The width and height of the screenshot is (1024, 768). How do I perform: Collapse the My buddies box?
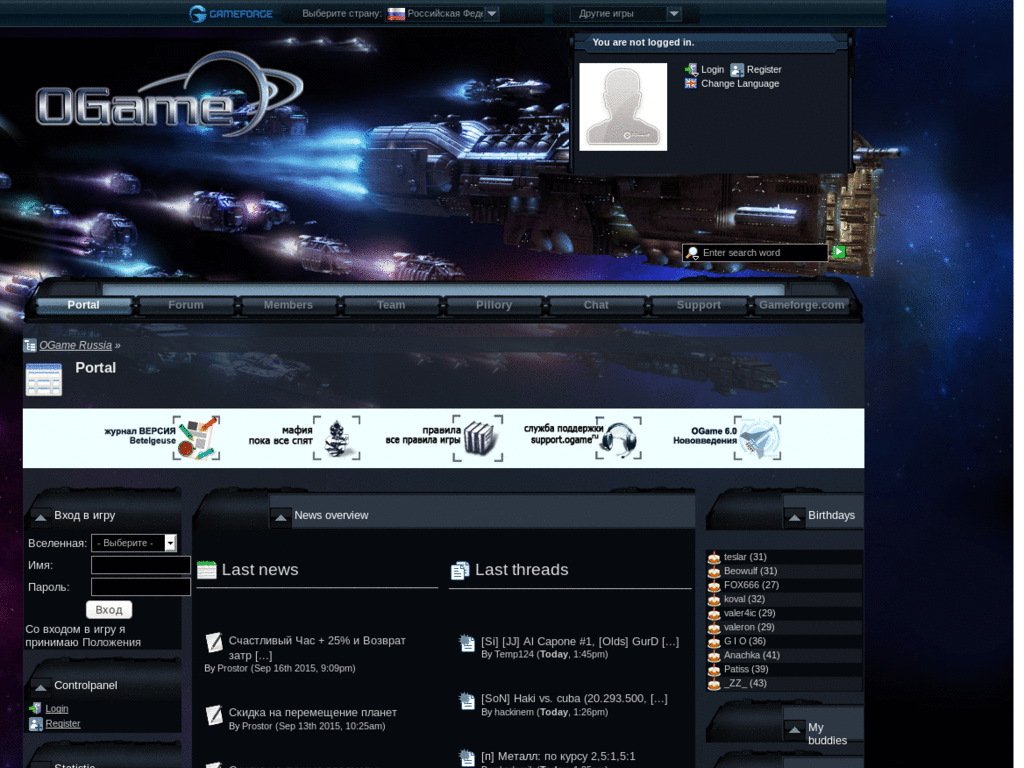point(795,730)
